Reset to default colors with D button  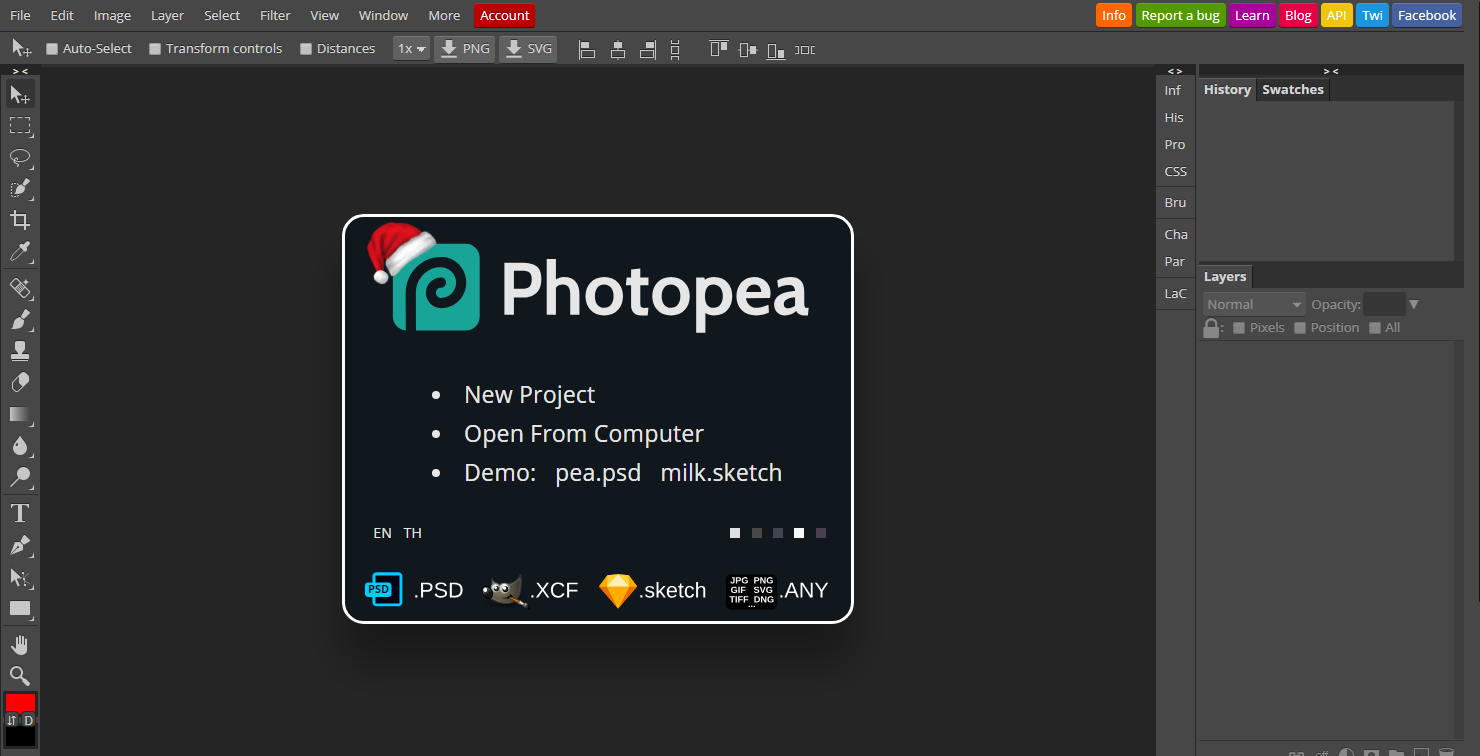[x=29, y=720]
